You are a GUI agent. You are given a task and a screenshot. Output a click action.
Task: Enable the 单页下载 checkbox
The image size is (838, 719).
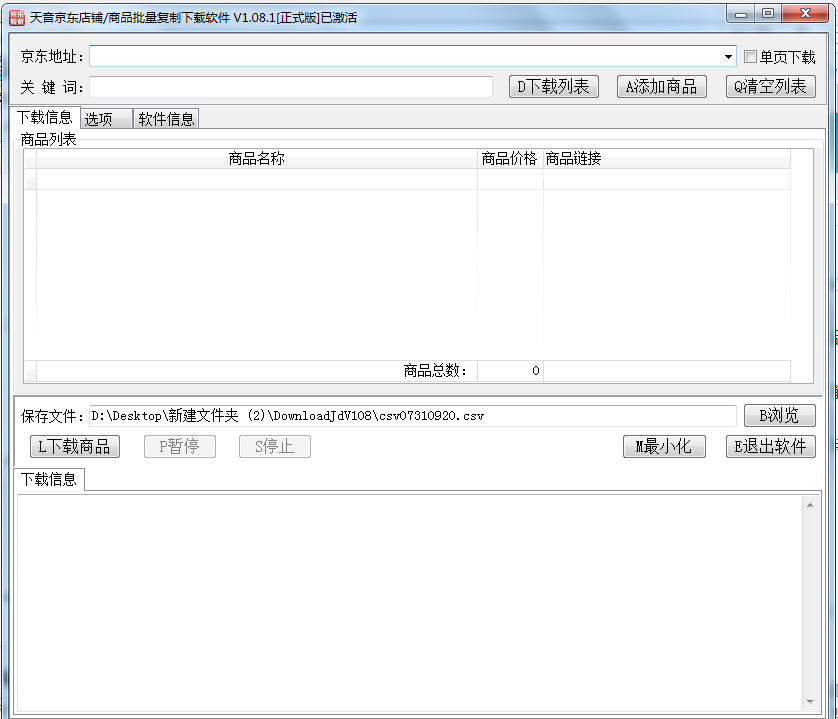pos(750,57)
